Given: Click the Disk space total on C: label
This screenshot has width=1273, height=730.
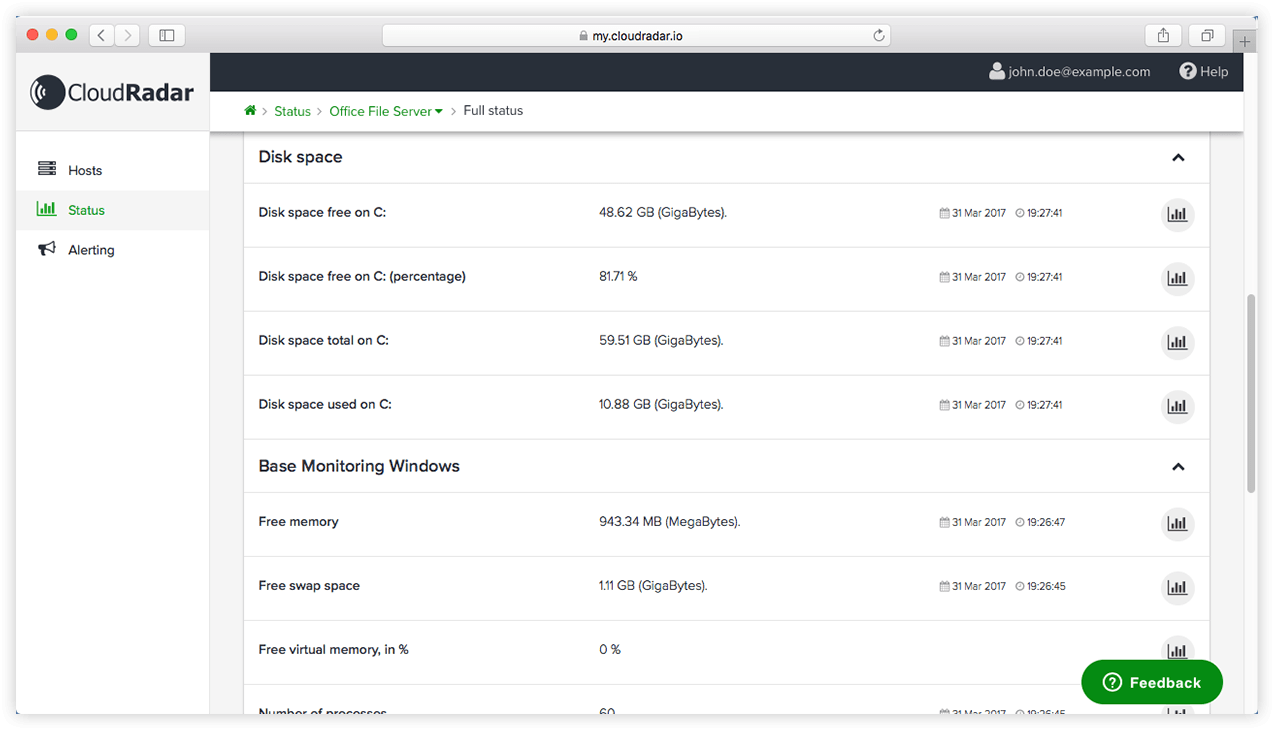Looking at the screenshot, I should [324, 340].
